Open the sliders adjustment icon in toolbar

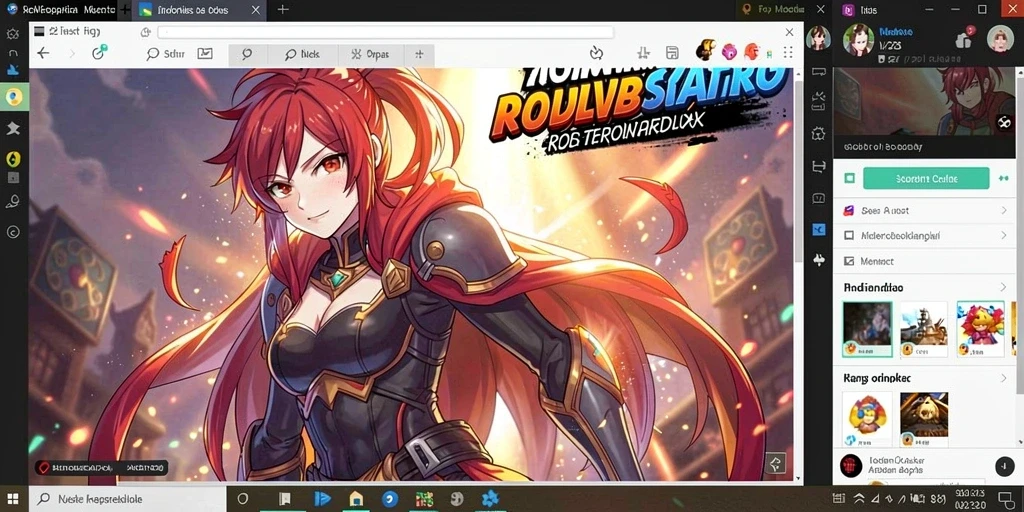pyautogui.click(x=644, y=53)
